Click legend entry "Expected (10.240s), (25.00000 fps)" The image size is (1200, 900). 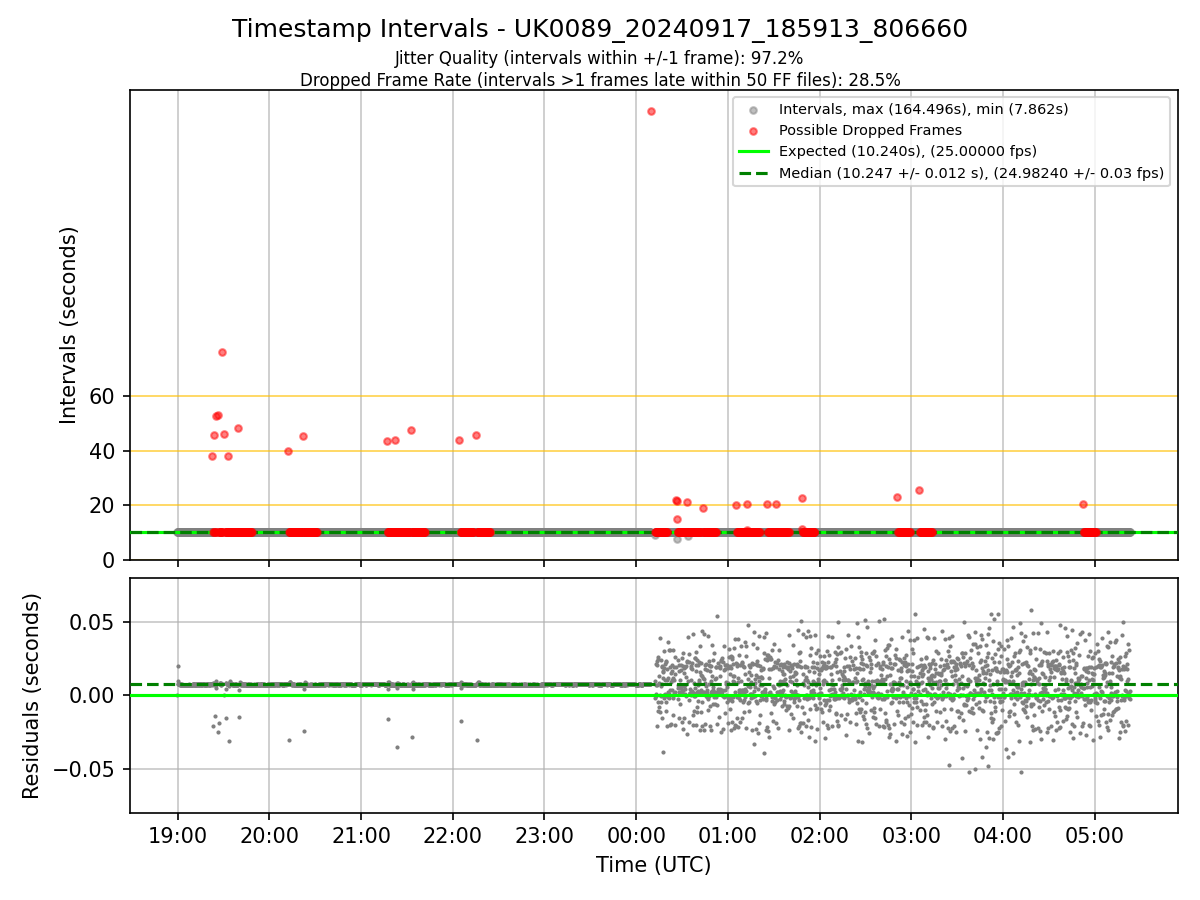click(907, 151)
